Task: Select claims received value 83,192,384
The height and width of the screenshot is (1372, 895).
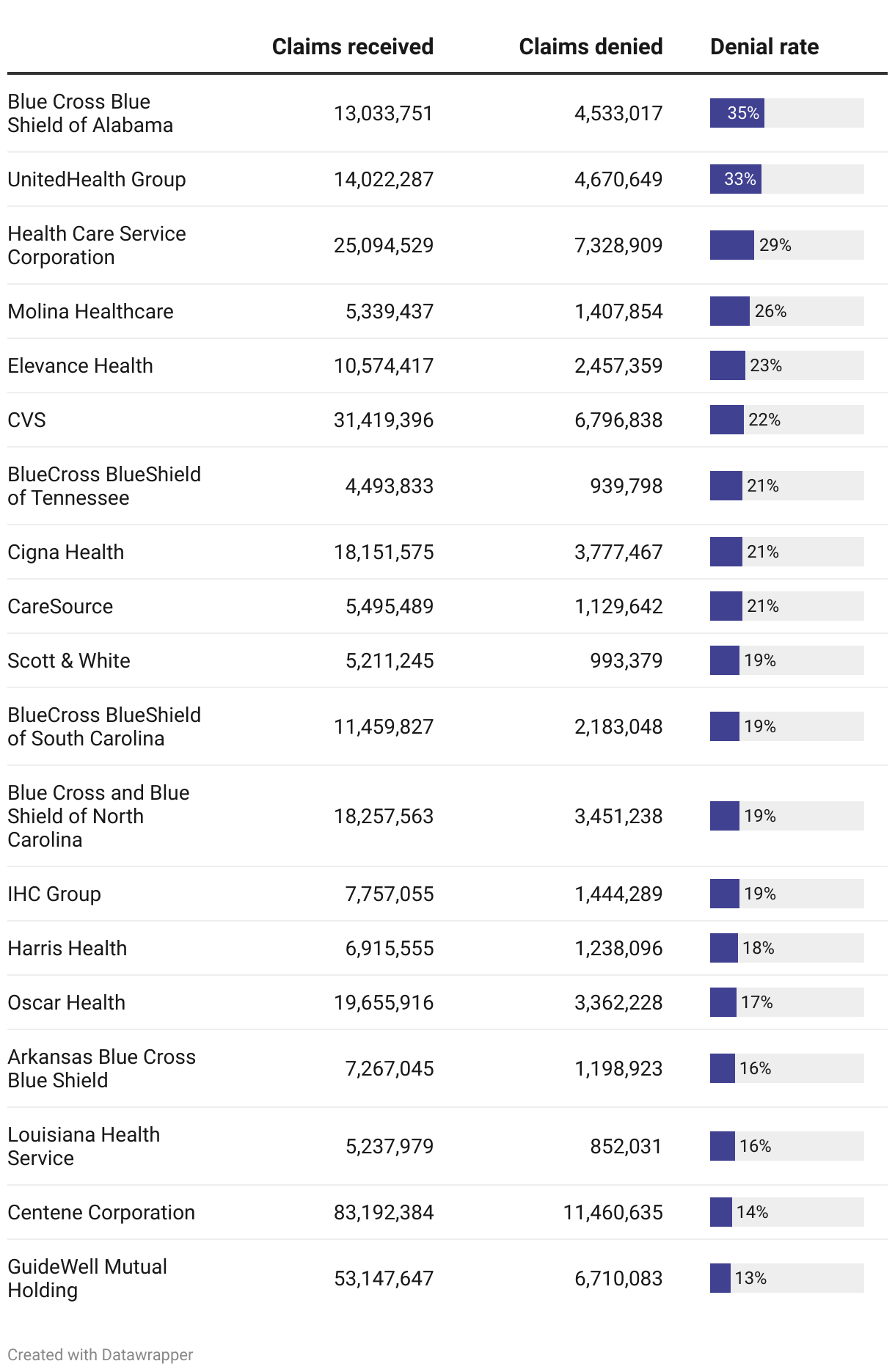Action: [384, 1212]
